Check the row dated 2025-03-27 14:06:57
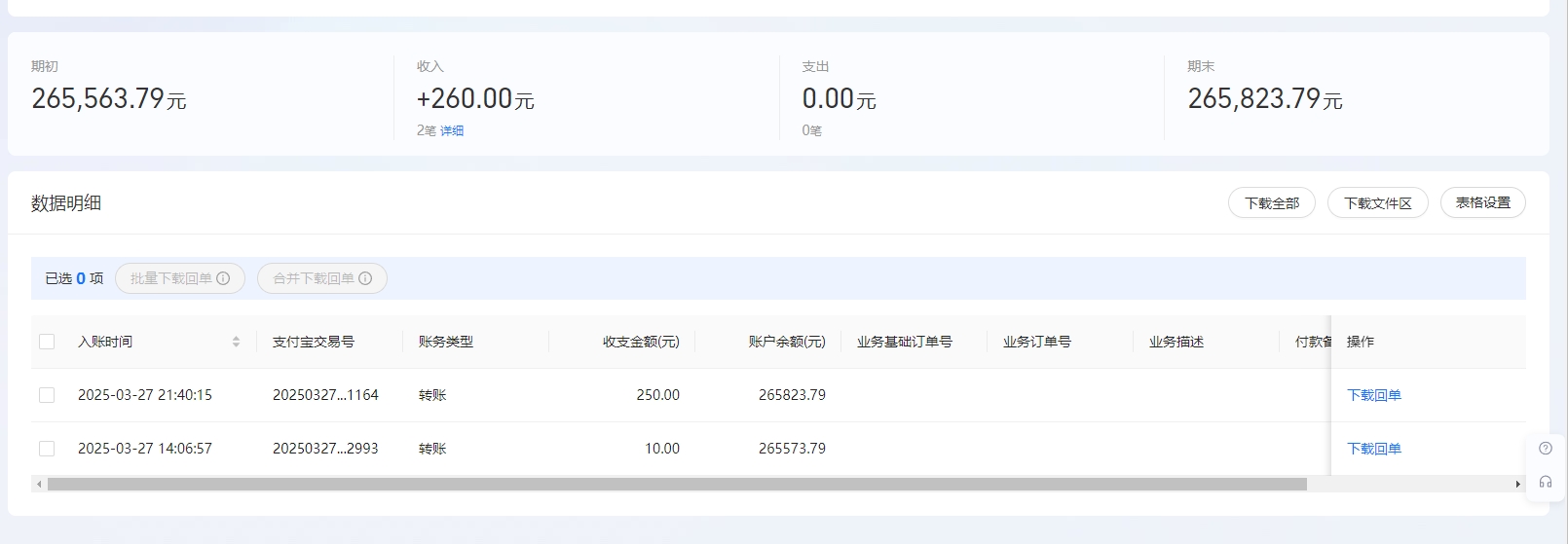The height and width of the screenshot is (544, 1568). click(x=47, y=449)
